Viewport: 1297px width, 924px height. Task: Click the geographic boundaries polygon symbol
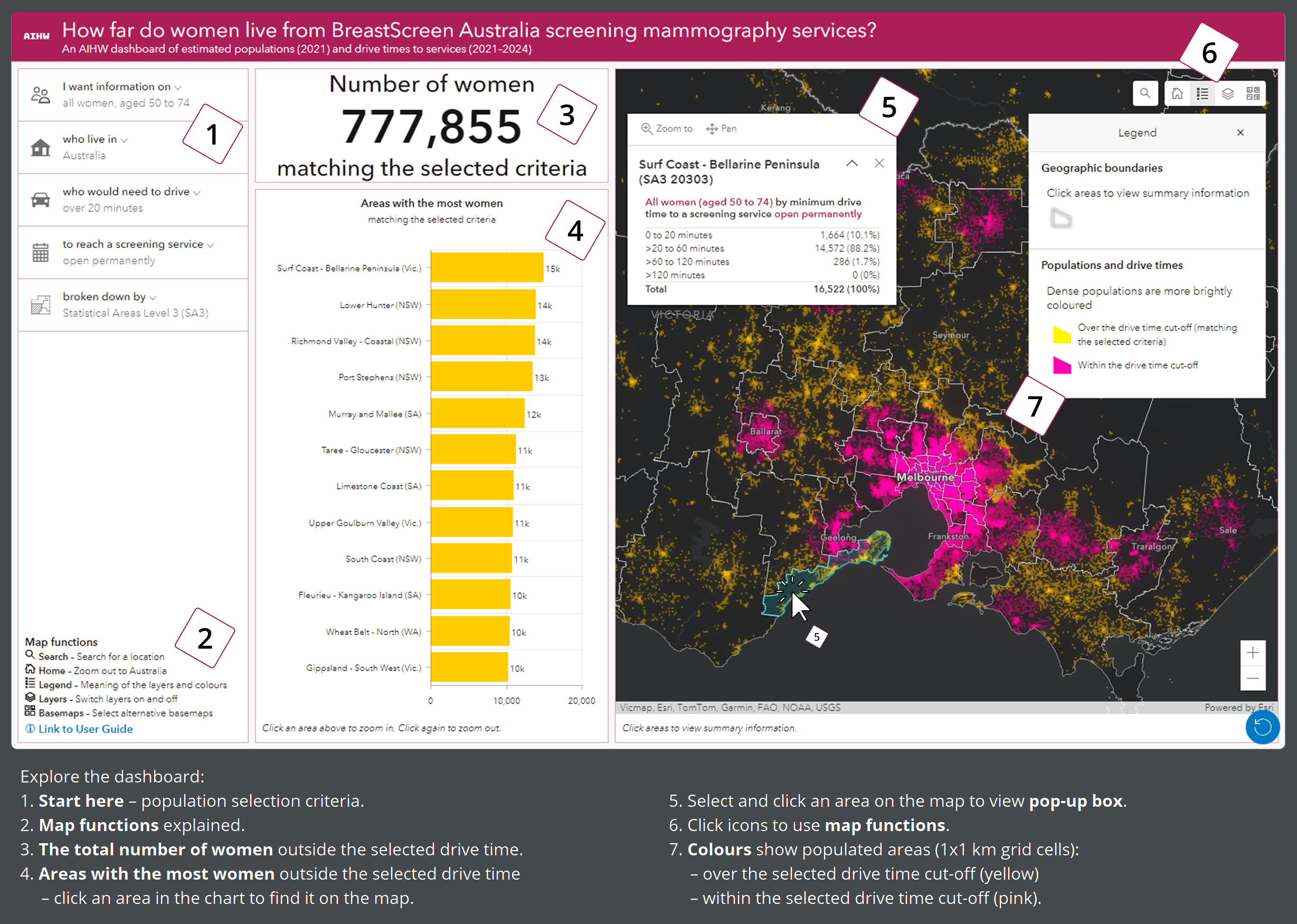1061,219
